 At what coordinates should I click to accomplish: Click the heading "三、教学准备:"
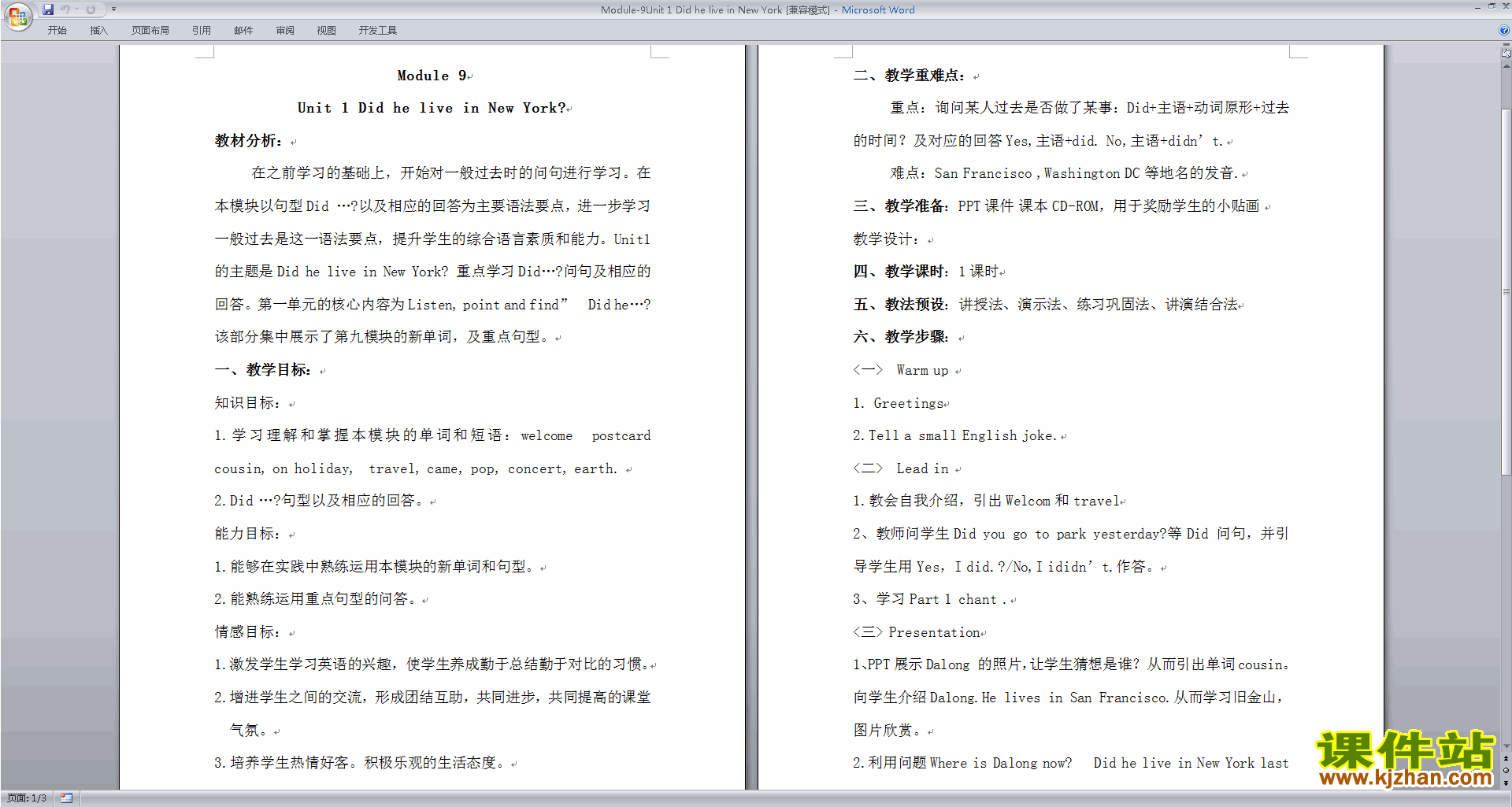900,206
